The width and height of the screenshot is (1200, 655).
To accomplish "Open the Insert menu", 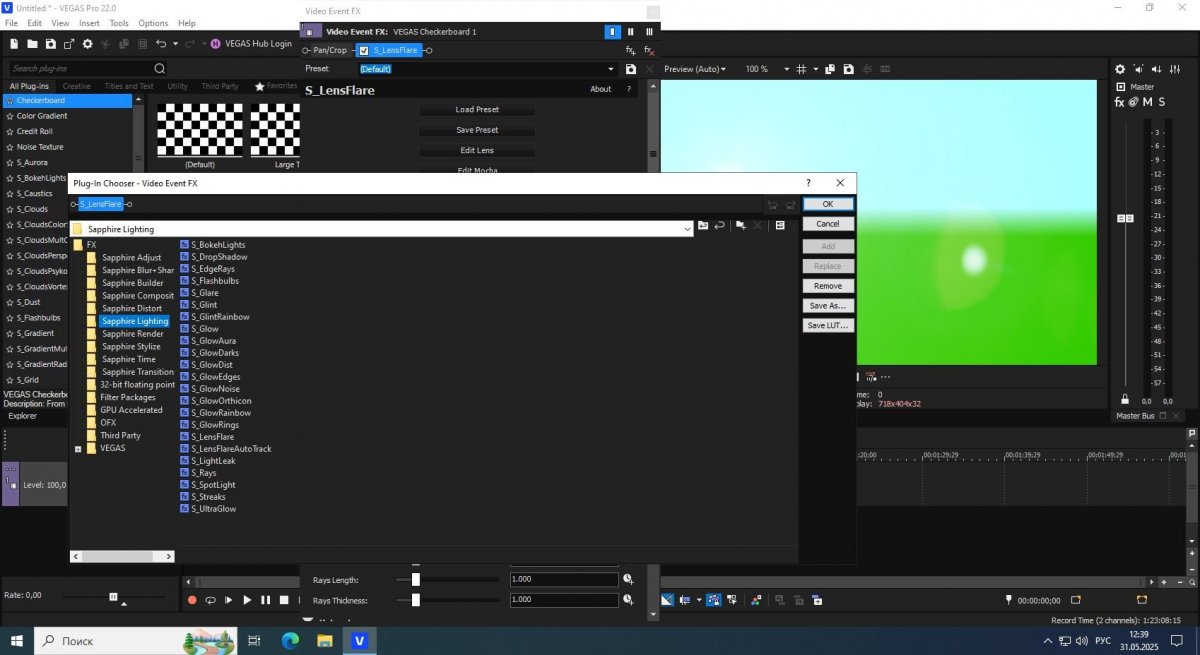I will coord(89,23).
